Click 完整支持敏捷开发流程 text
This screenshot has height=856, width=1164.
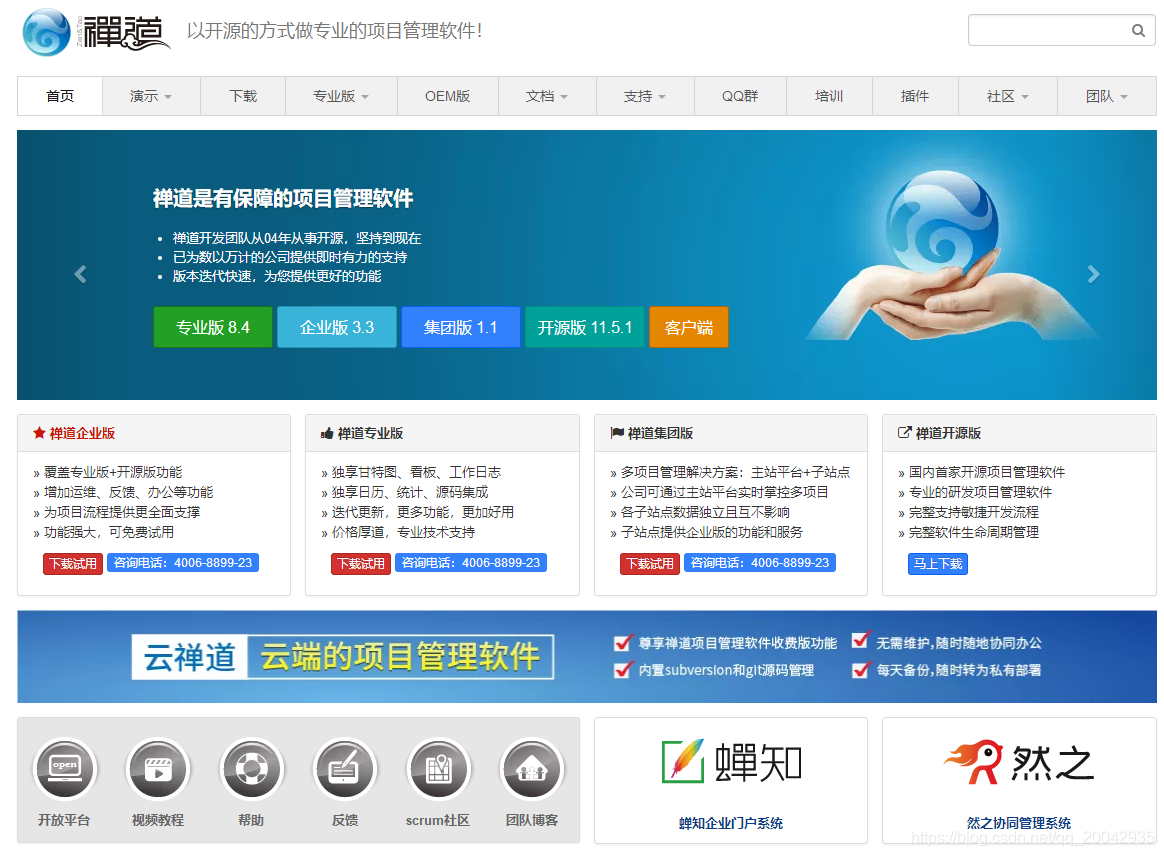[x=974, y=512]
